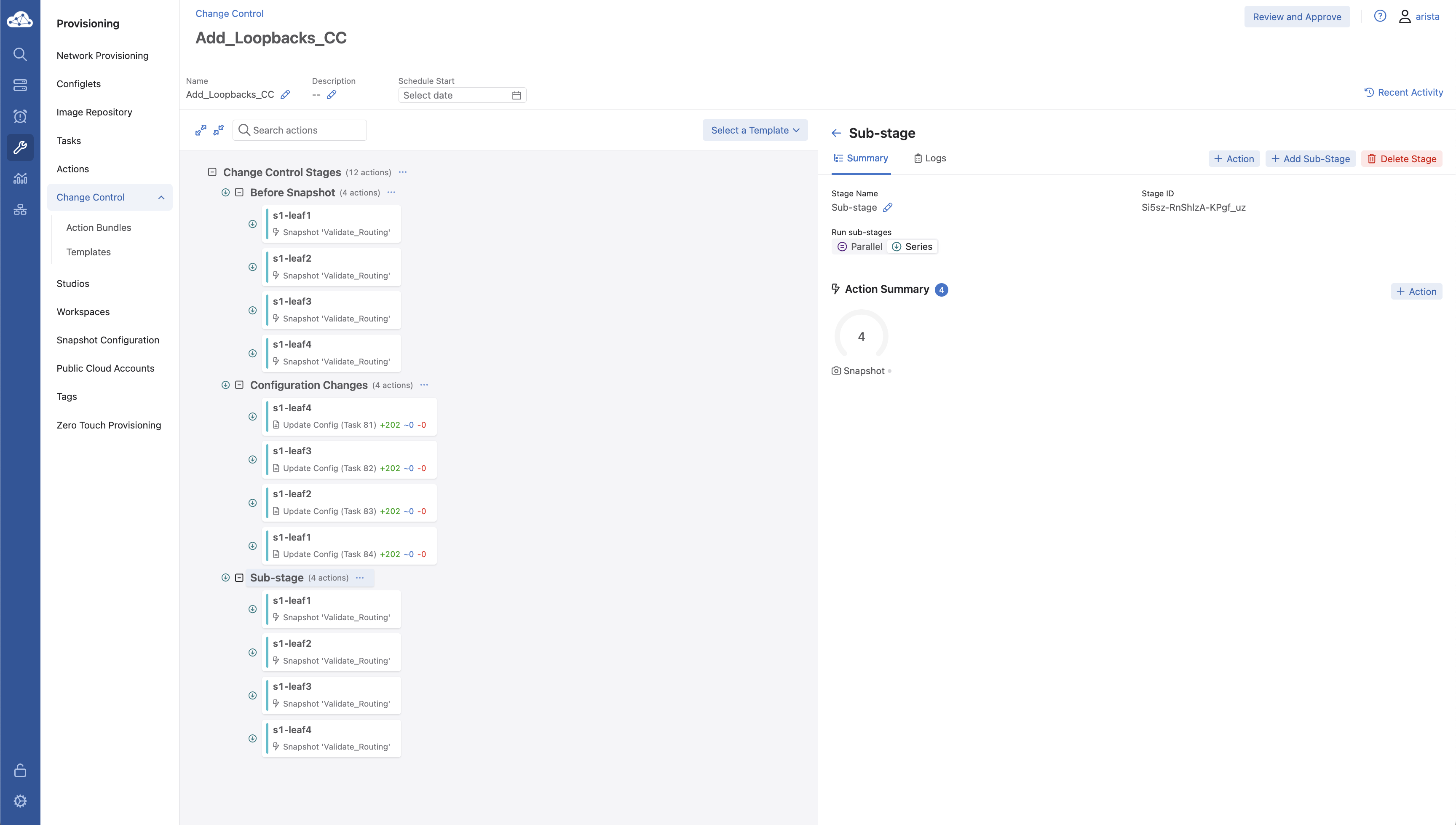Open the Select a Template dropdown
Image resolution: width=1456 pixels, height=825 pixels.
[x=755, y=130]
